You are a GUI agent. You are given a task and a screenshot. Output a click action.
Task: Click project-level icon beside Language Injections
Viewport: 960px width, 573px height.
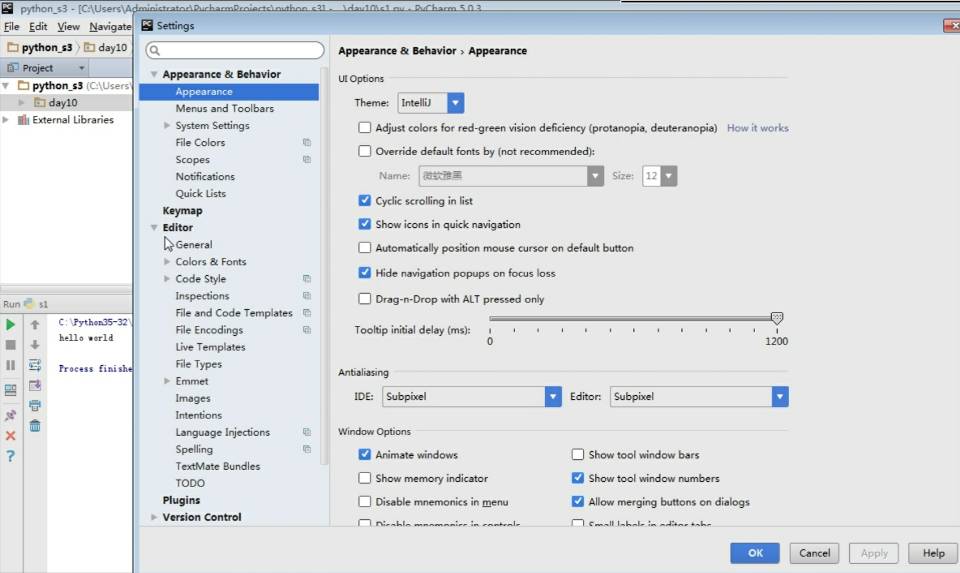click(x=307, y=432)
